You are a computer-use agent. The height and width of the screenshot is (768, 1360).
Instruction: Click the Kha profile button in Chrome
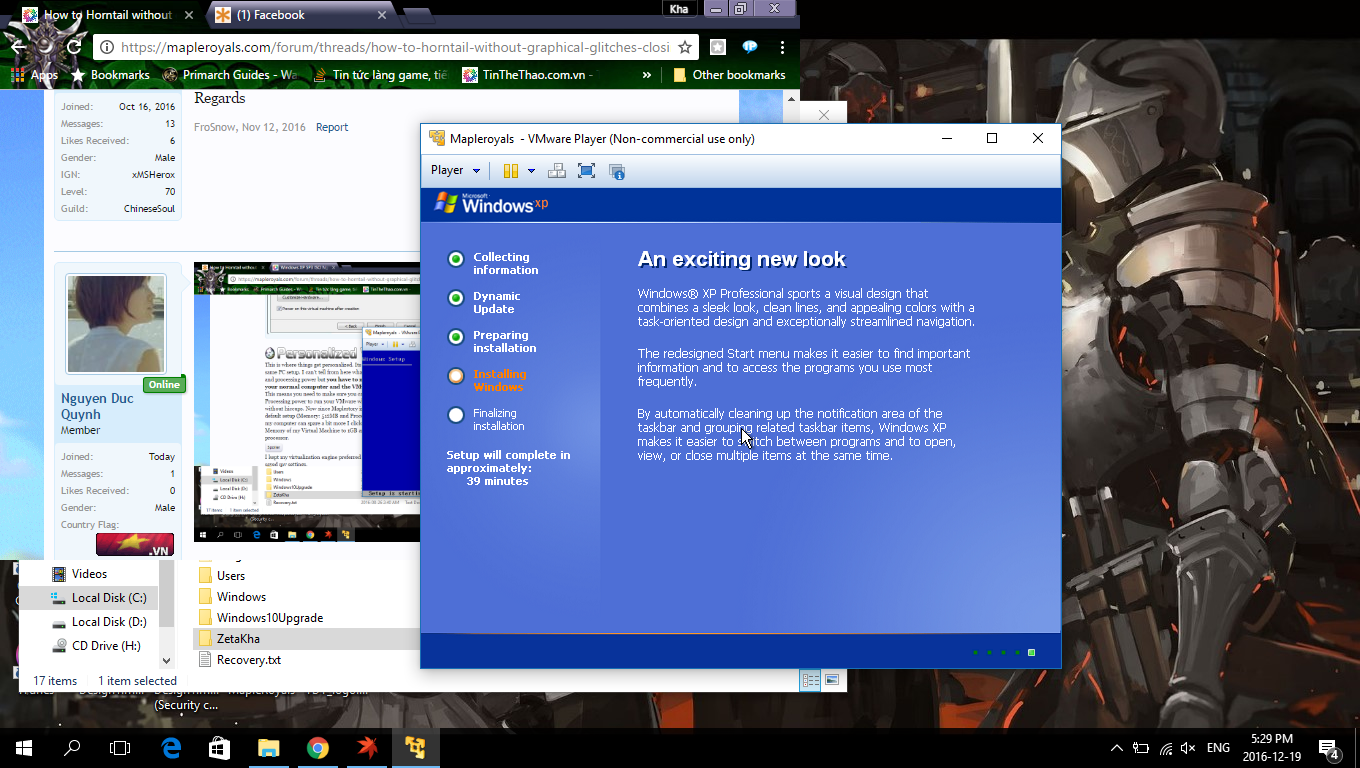point(679,8)
